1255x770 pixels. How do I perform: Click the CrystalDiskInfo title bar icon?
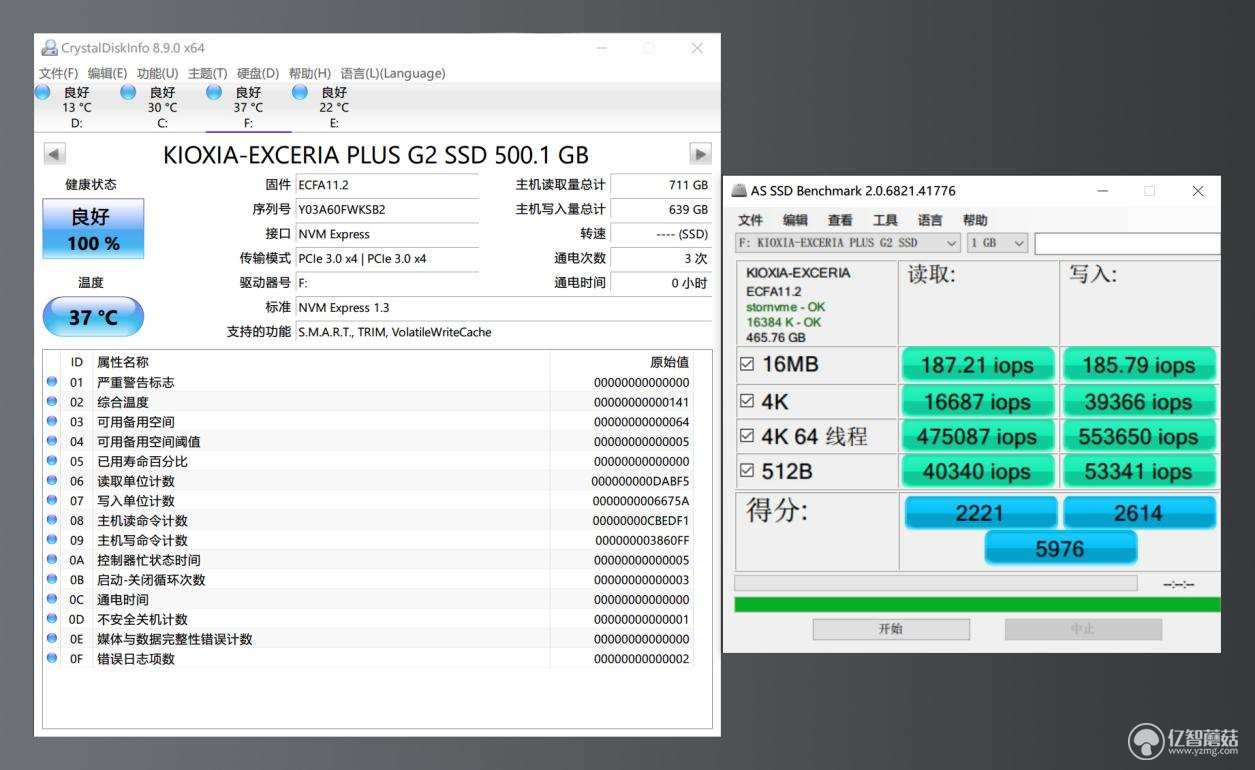[x=49, y=48]
